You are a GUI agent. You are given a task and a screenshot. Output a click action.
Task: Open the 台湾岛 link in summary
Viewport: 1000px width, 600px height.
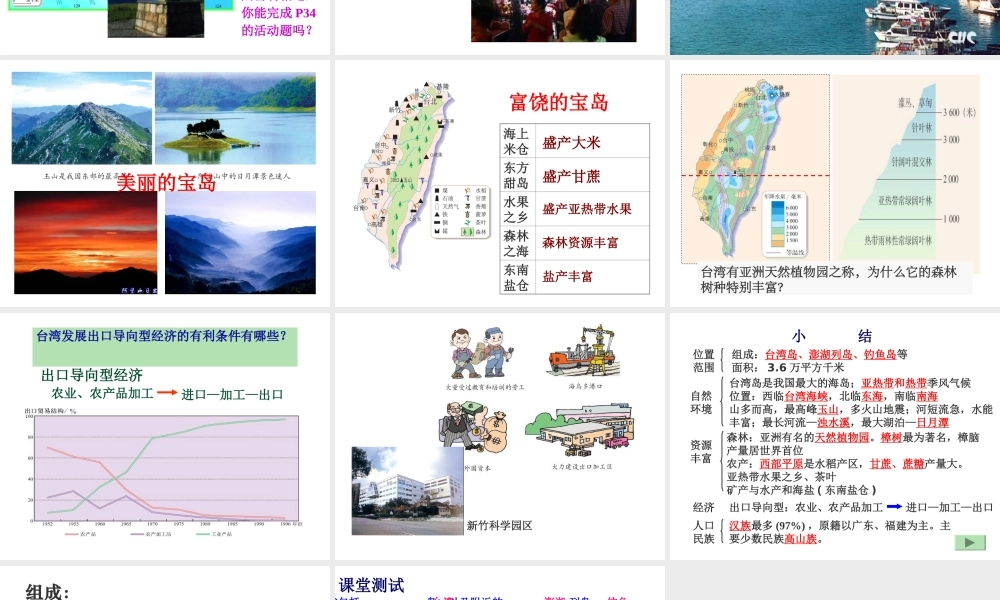[781, 355]
